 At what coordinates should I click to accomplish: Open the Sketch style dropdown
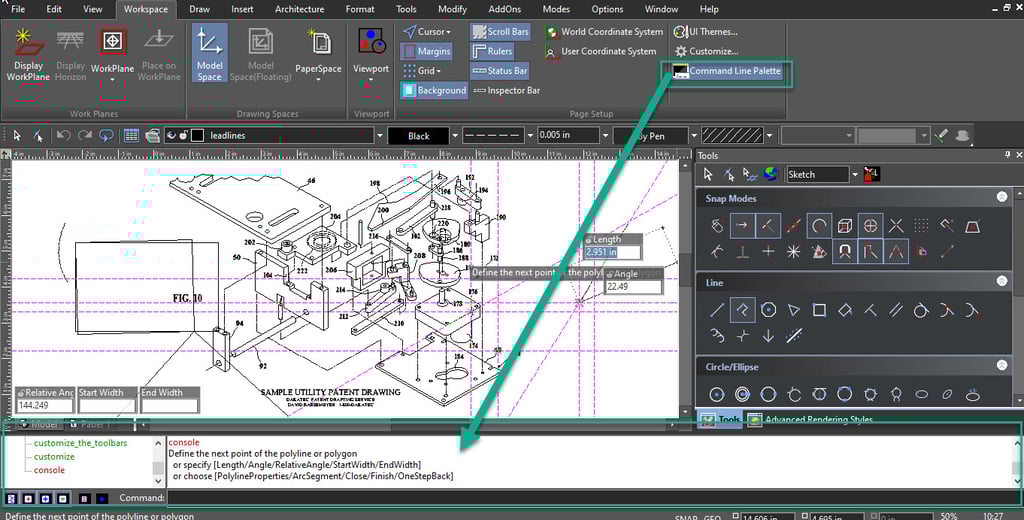pos(854,174)
